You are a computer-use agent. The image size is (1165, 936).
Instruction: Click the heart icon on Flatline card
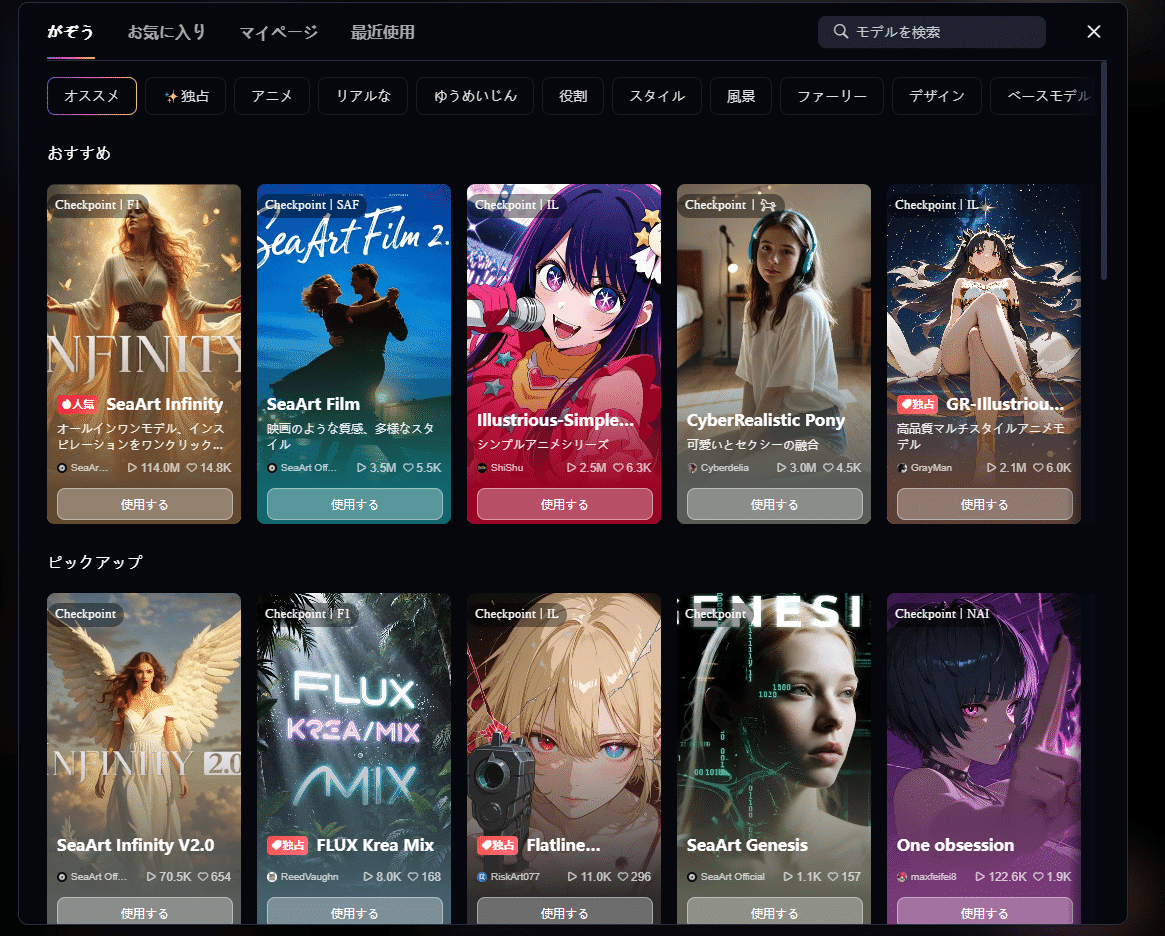click(623, 877)
